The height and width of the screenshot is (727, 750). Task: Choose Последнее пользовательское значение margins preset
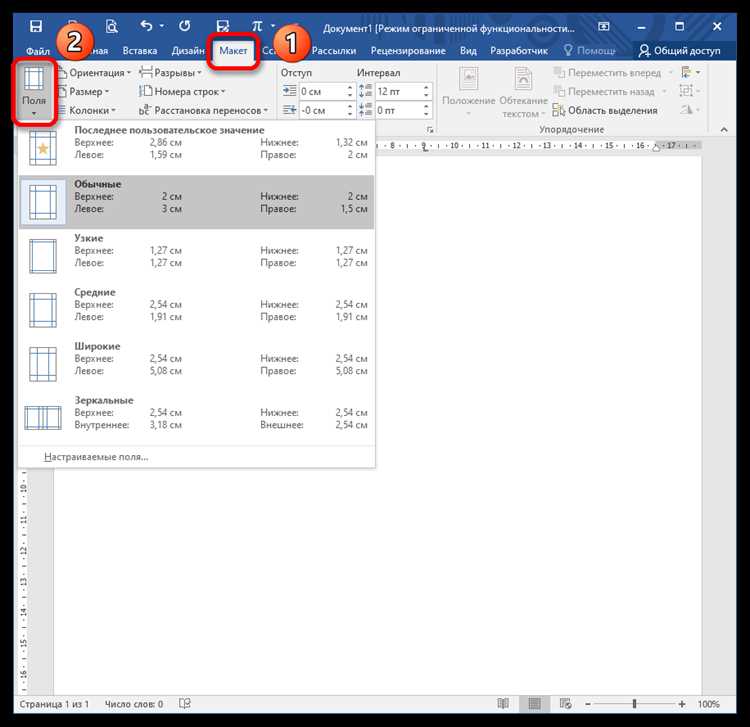[x=197, y=147]
